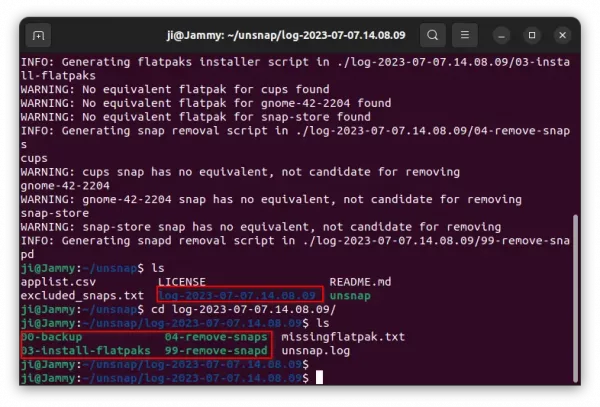The height and width of the screenshot is (407, 600).
Task: Click the terminal vertical scrollbar
Action: point(575,298)
